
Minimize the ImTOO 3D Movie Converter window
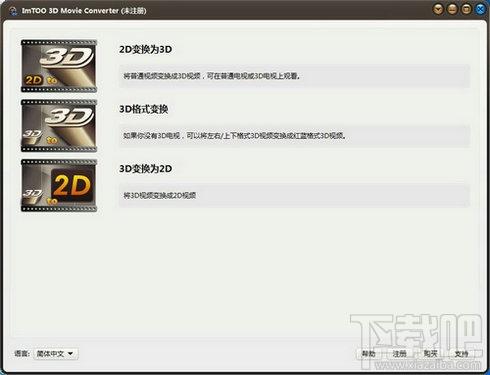click(x=452, y=9)
